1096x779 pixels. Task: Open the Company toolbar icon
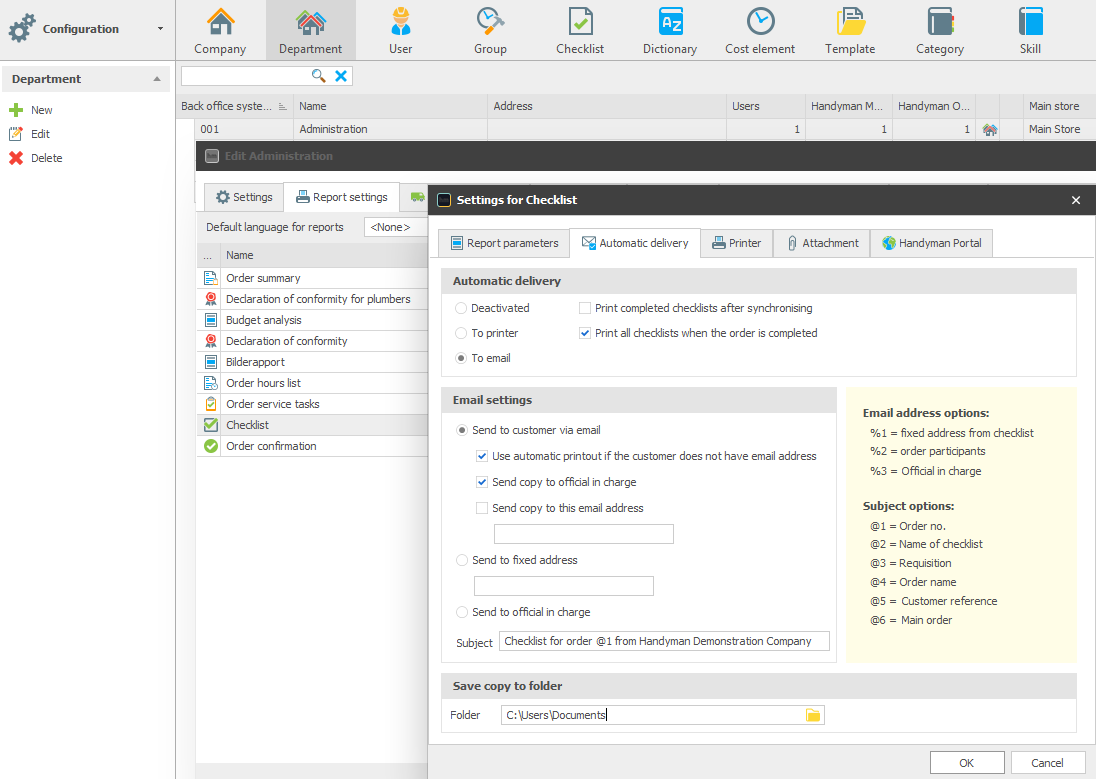point(220,31)
